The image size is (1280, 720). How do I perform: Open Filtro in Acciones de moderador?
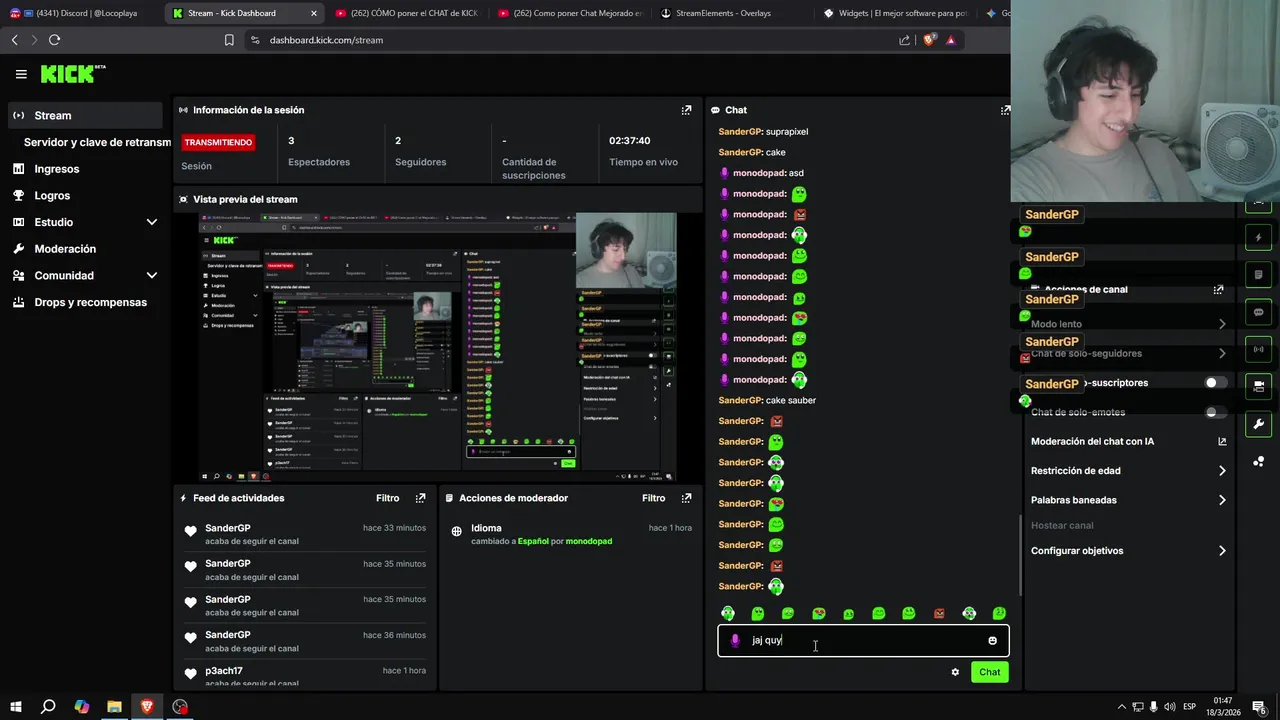[653, 498]
